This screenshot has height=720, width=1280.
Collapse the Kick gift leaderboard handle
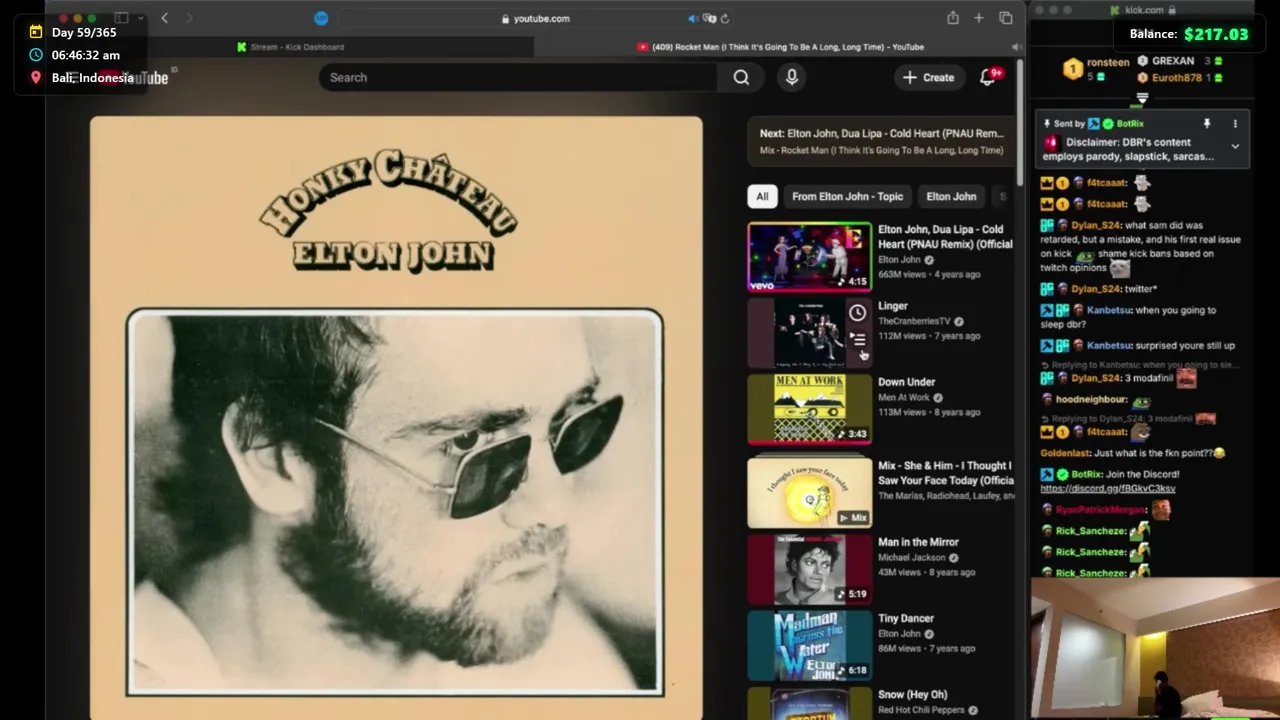(1142, 98)
